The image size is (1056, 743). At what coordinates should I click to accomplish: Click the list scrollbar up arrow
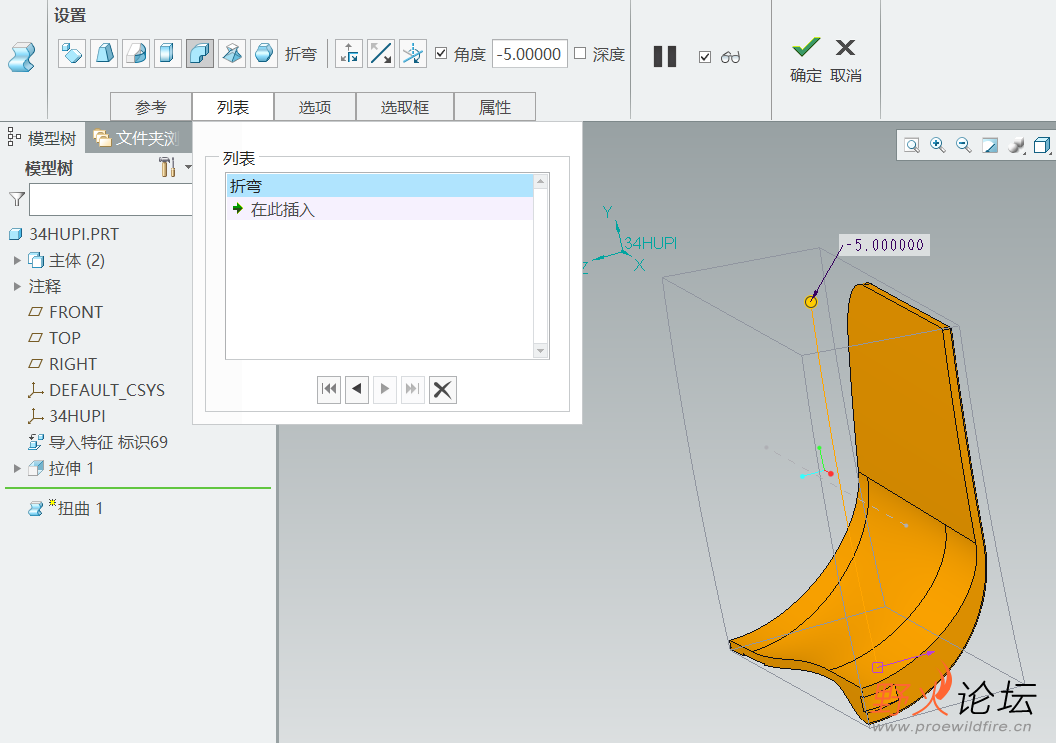click(x=540, y=181)
